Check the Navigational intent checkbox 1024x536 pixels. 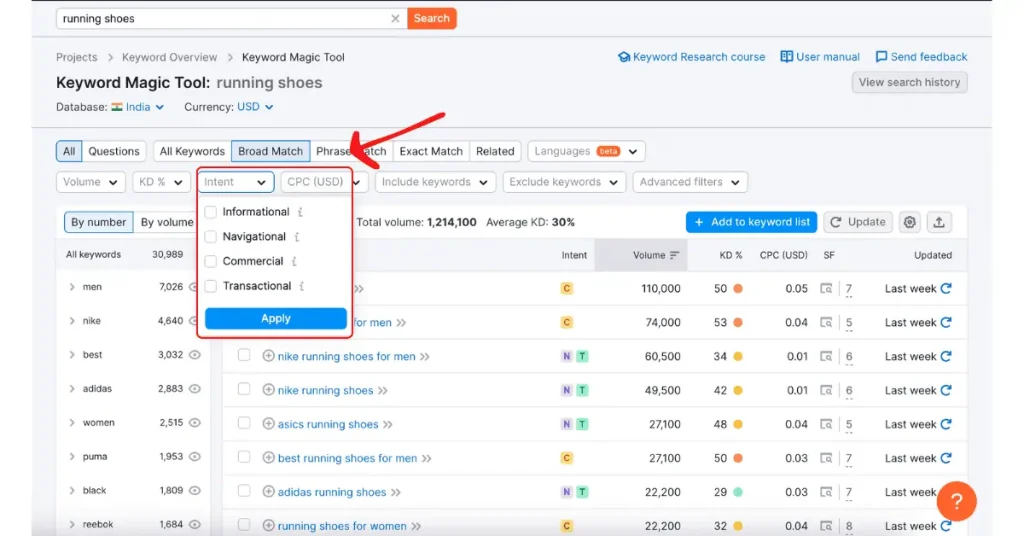coord(210,237)
